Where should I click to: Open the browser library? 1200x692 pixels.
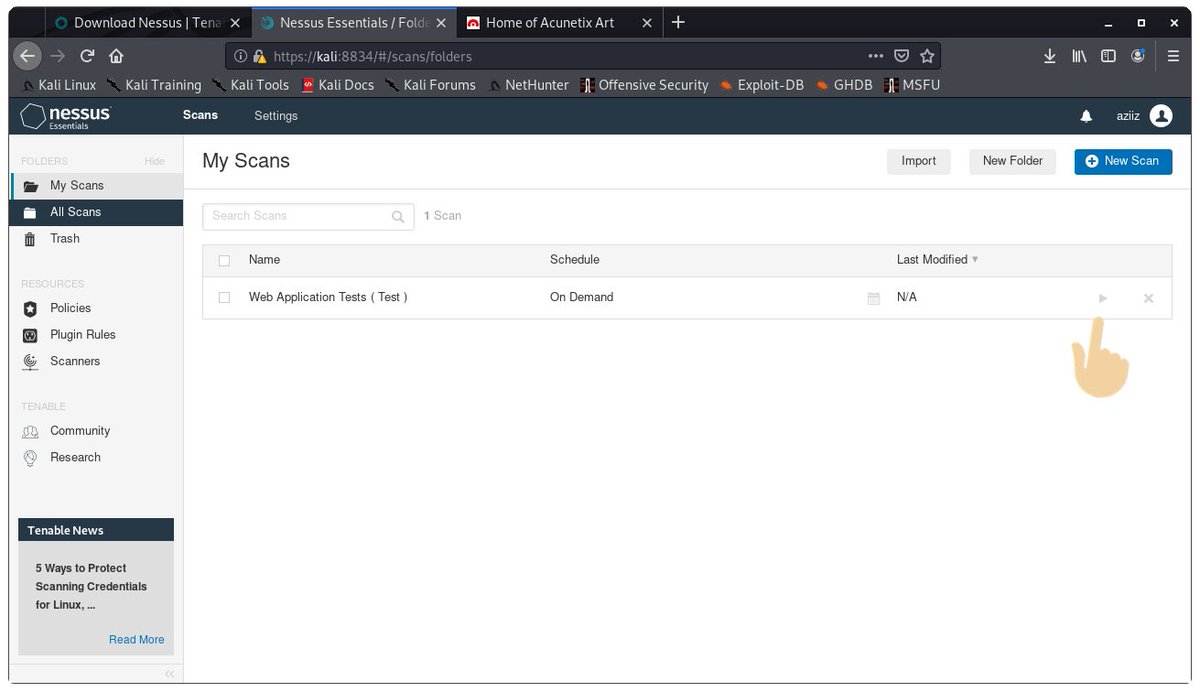coord(1079,56)
